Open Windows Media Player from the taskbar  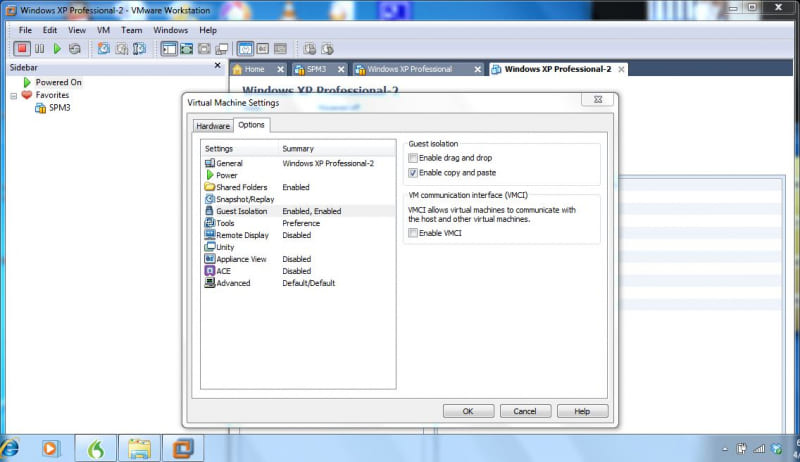51,449
